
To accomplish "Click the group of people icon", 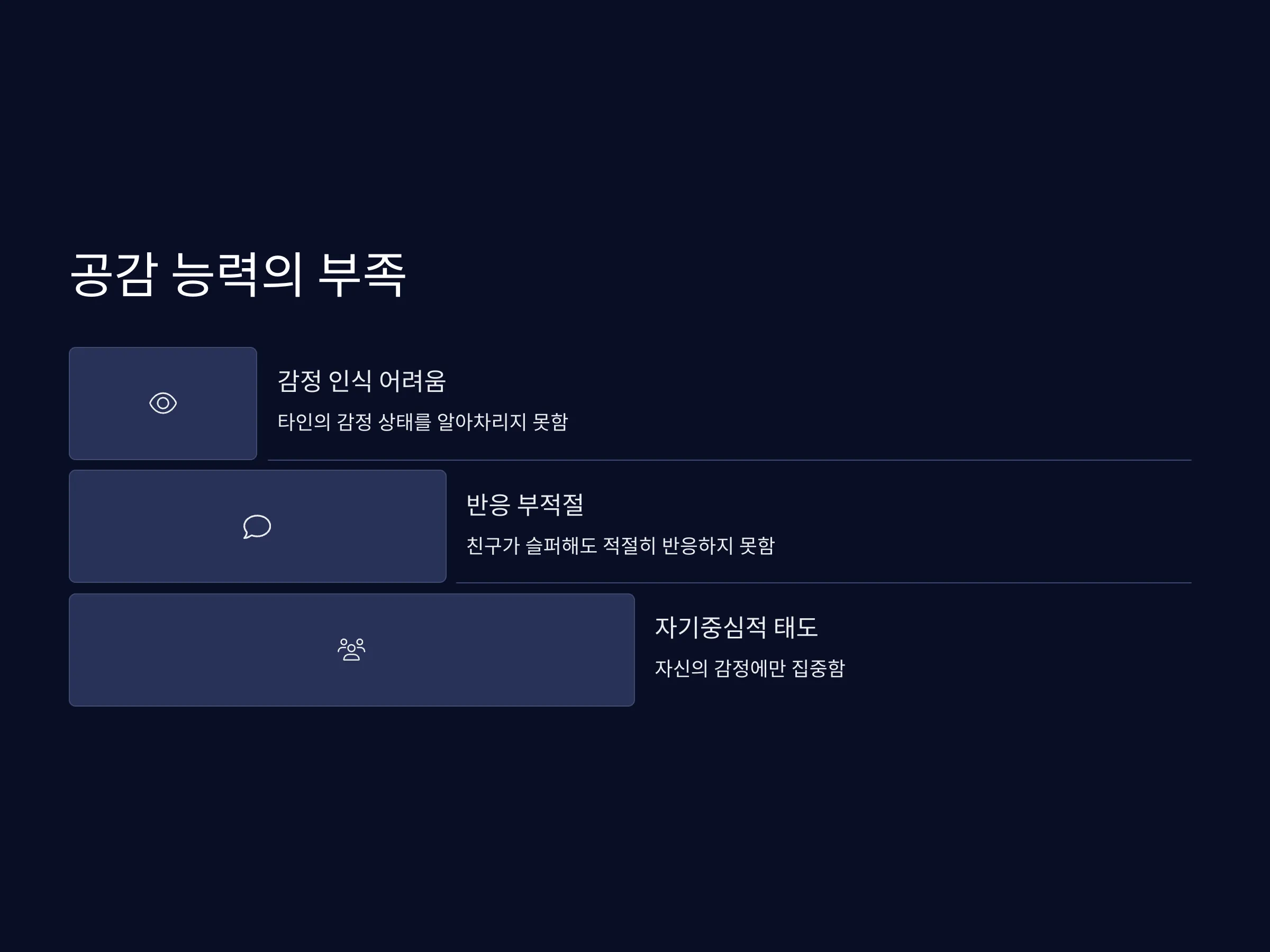I will point(351,649).
